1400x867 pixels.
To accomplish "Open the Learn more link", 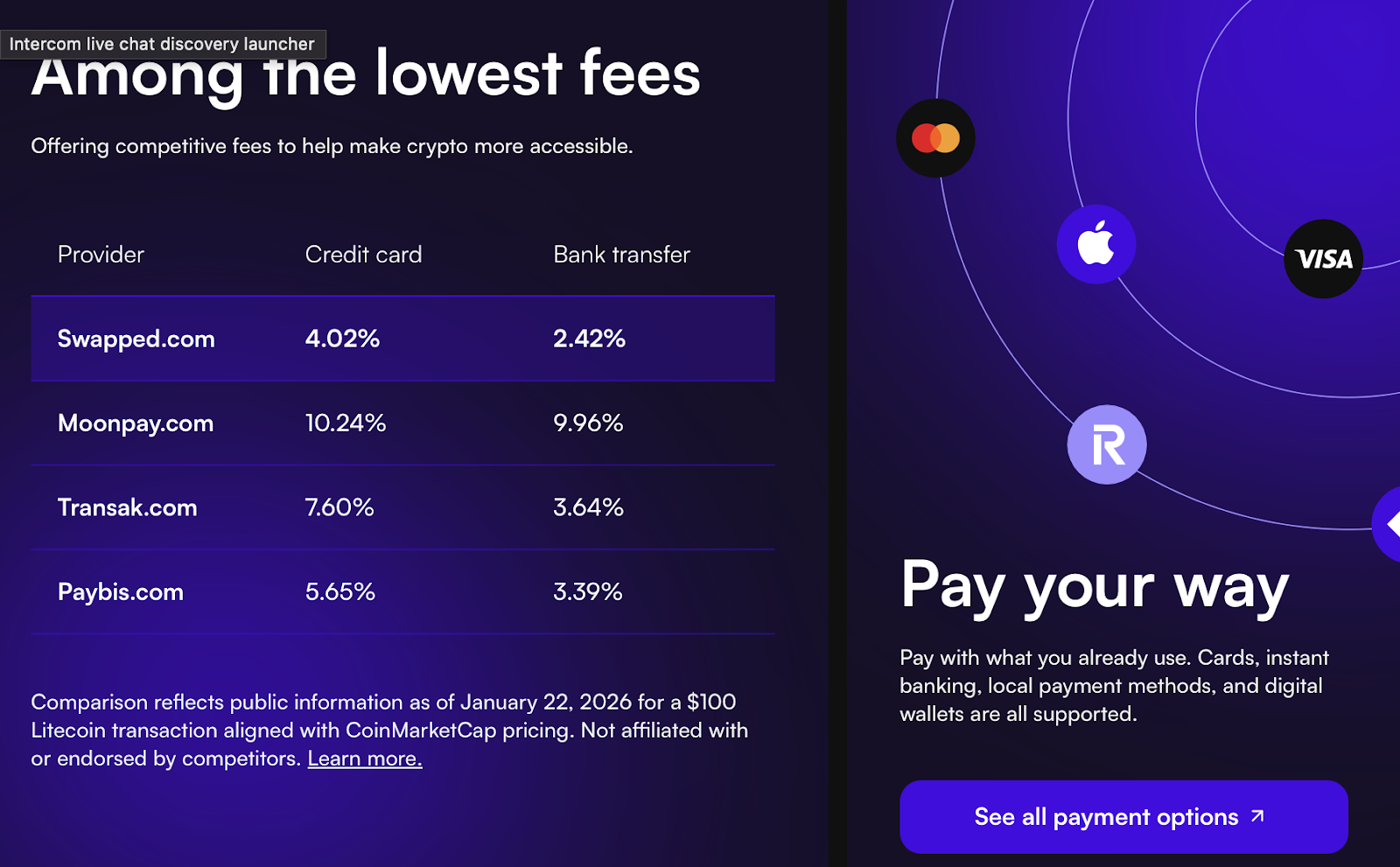I will pyautogui.click(x=365, y=759).
